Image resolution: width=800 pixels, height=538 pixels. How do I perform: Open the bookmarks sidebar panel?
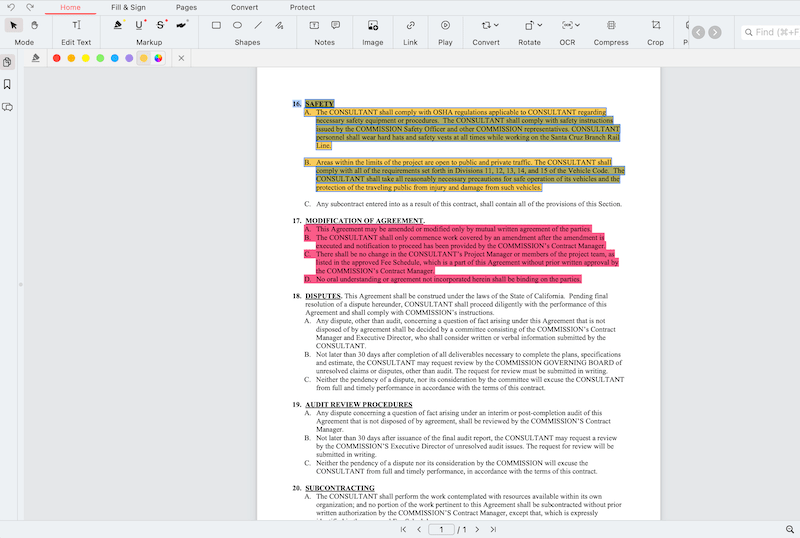click(x=7, y=84)
